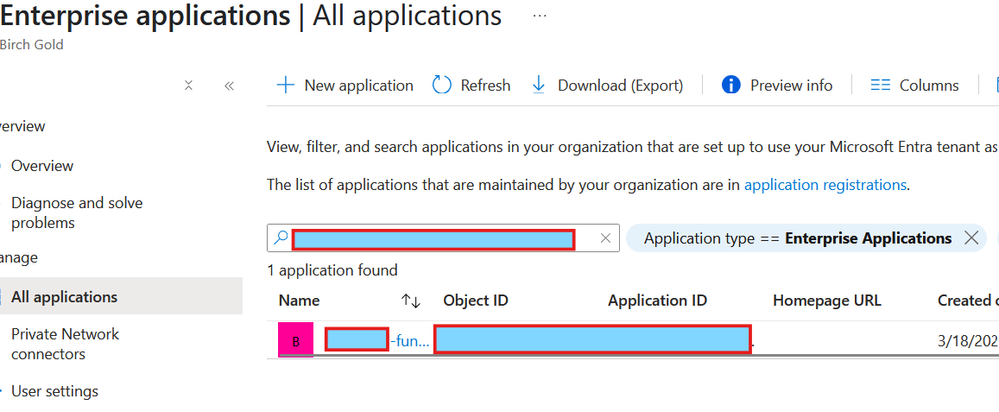Viewport: 999px width, 412px height.
Task: Click the '1 application found' text
Action: click(332, 271)
